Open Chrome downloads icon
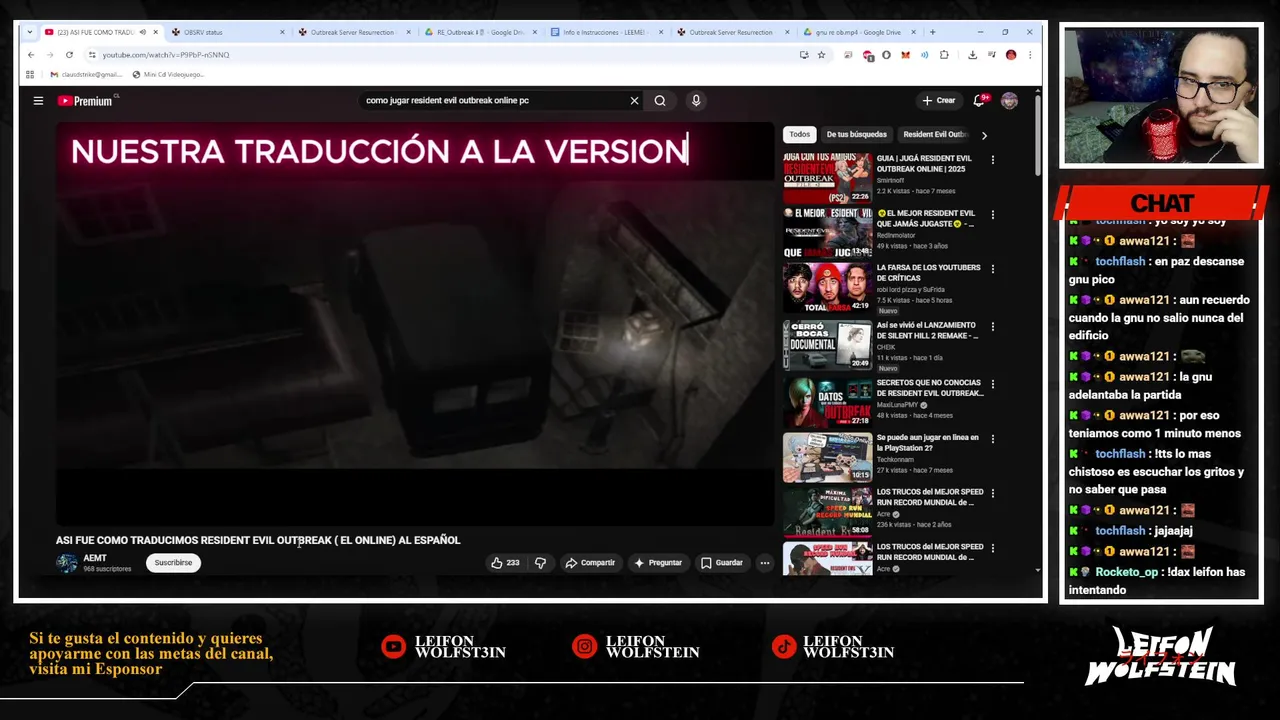The width and height of the screenshot is (1280, 720). click(972, 55)
